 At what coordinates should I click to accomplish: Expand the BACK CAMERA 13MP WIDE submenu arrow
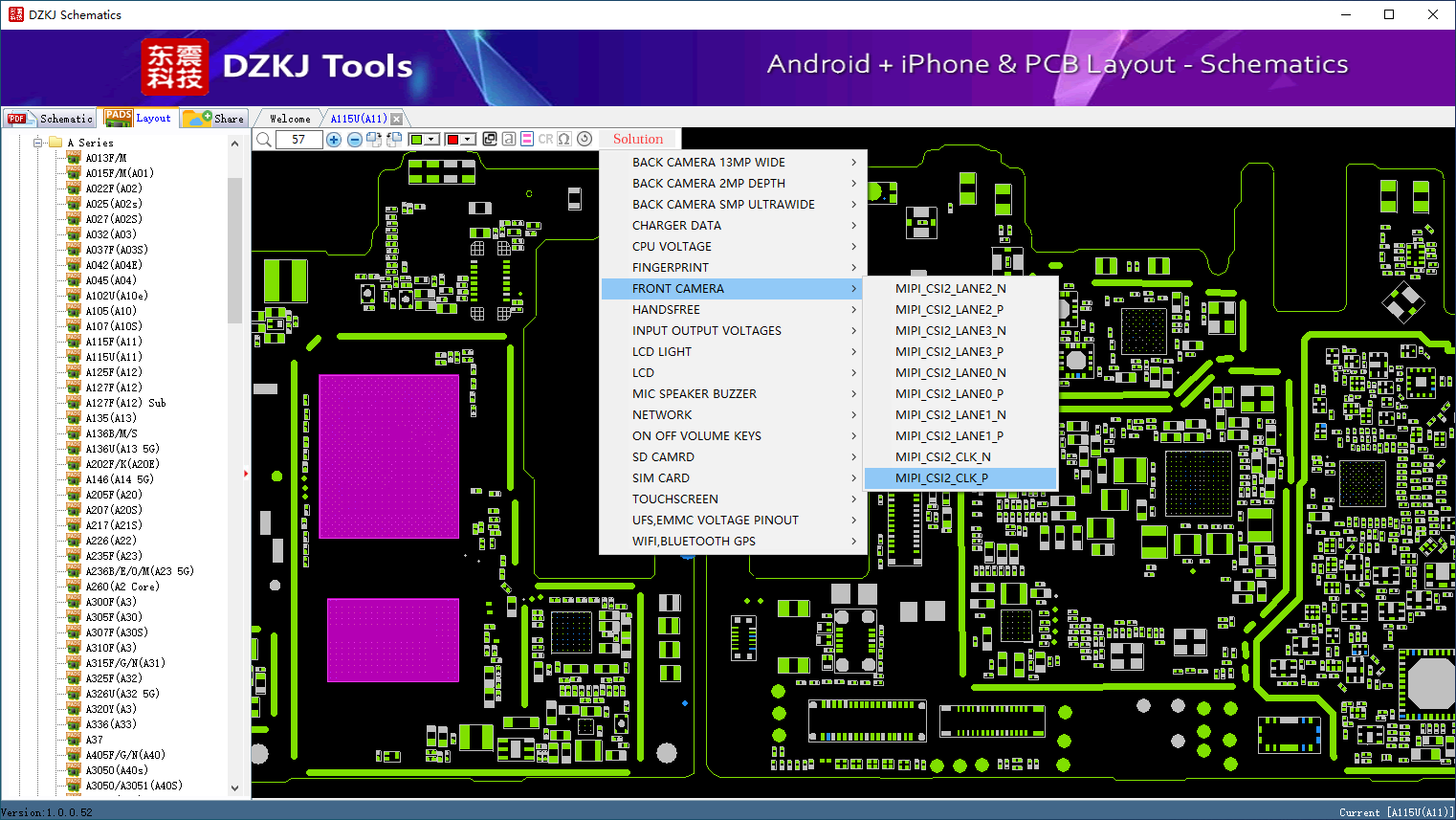854,163
